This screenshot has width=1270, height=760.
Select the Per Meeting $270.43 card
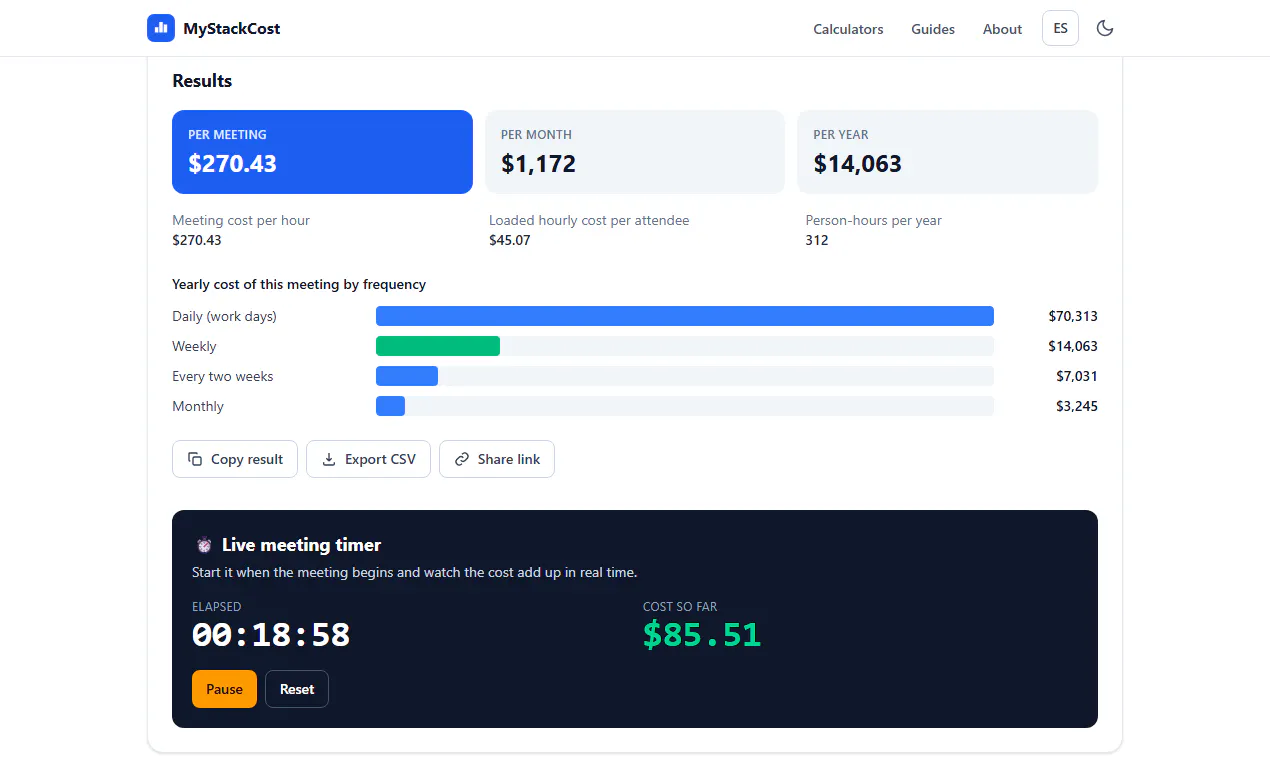tap(322, 152)
